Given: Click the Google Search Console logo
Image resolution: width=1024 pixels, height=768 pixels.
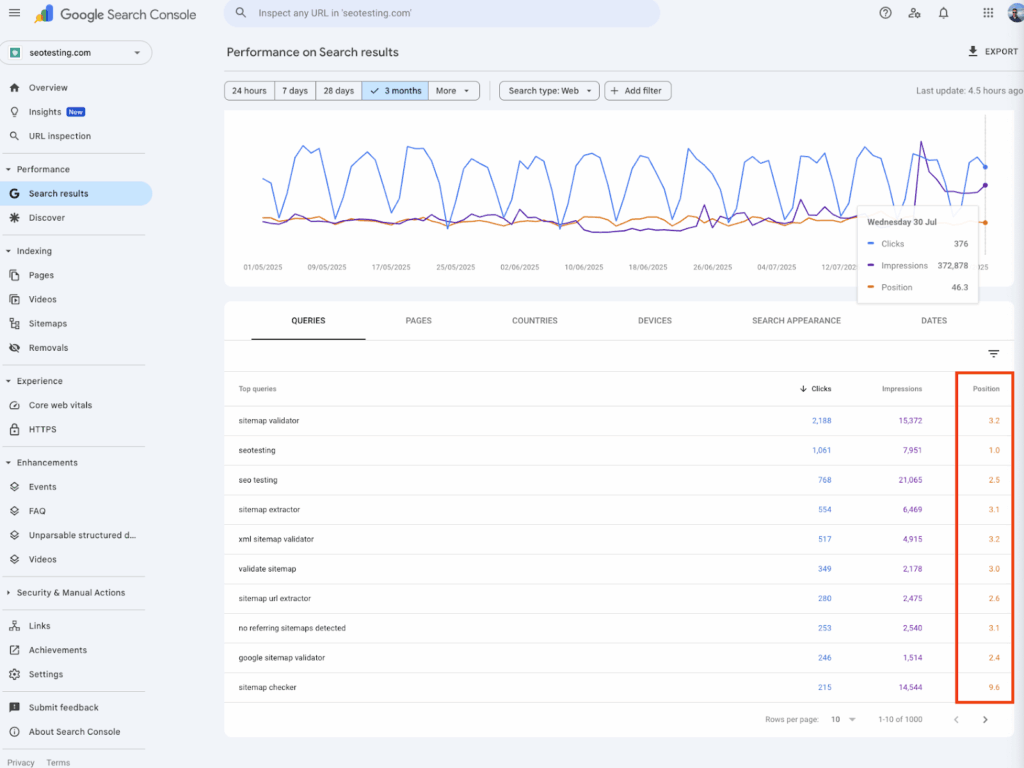Looking at the screenshot, I should 116,14.
